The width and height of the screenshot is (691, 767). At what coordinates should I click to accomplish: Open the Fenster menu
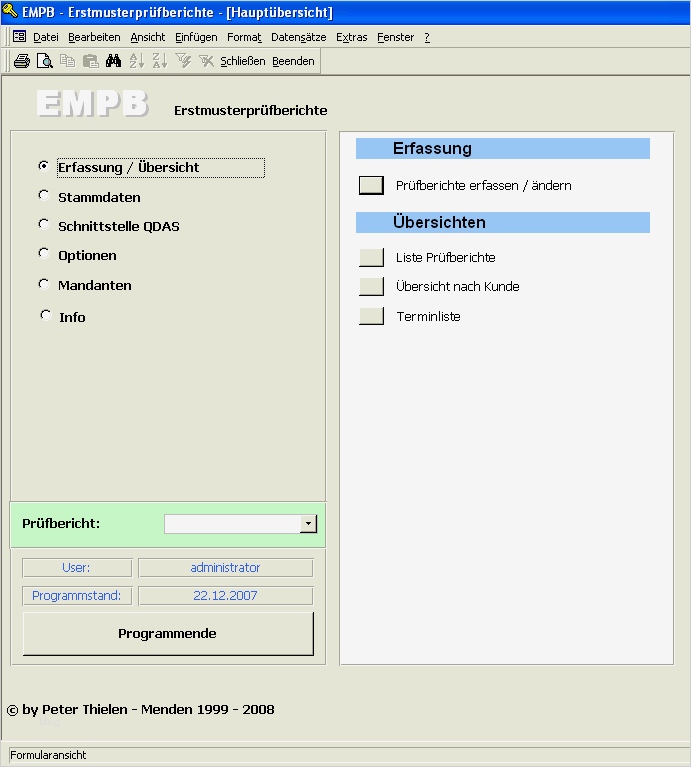tap(395, 37)
